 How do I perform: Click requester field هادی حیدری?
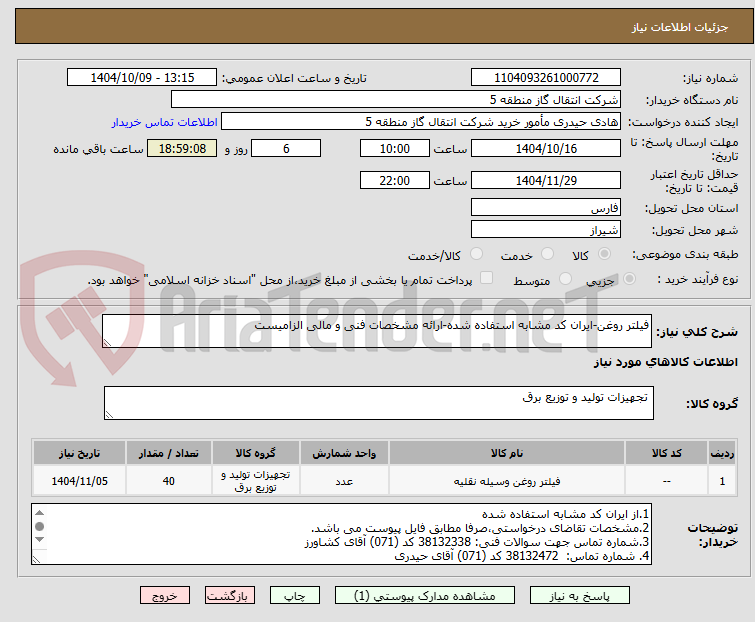coord(421,122)
